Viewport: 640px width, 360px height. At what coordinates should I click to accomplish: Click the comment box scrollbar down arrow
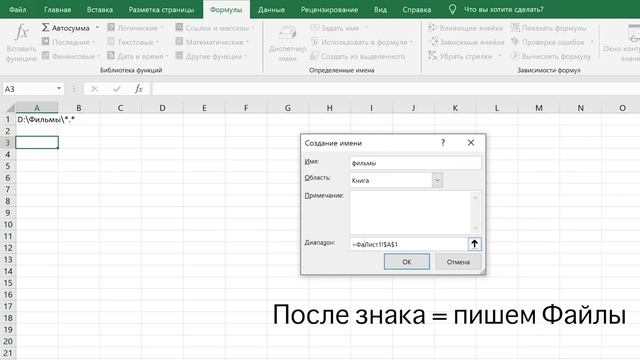tap(475, 228)
